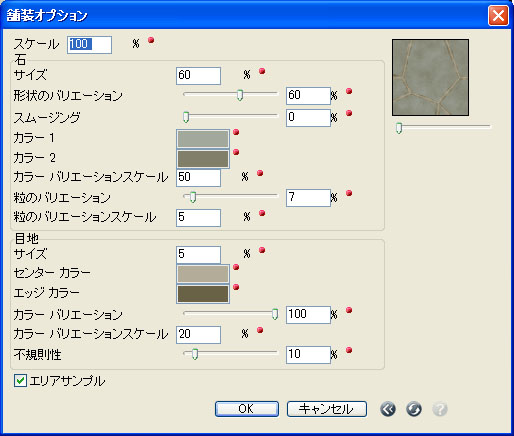Click the stone paving preview thumbnail

(x=430, y=77)
